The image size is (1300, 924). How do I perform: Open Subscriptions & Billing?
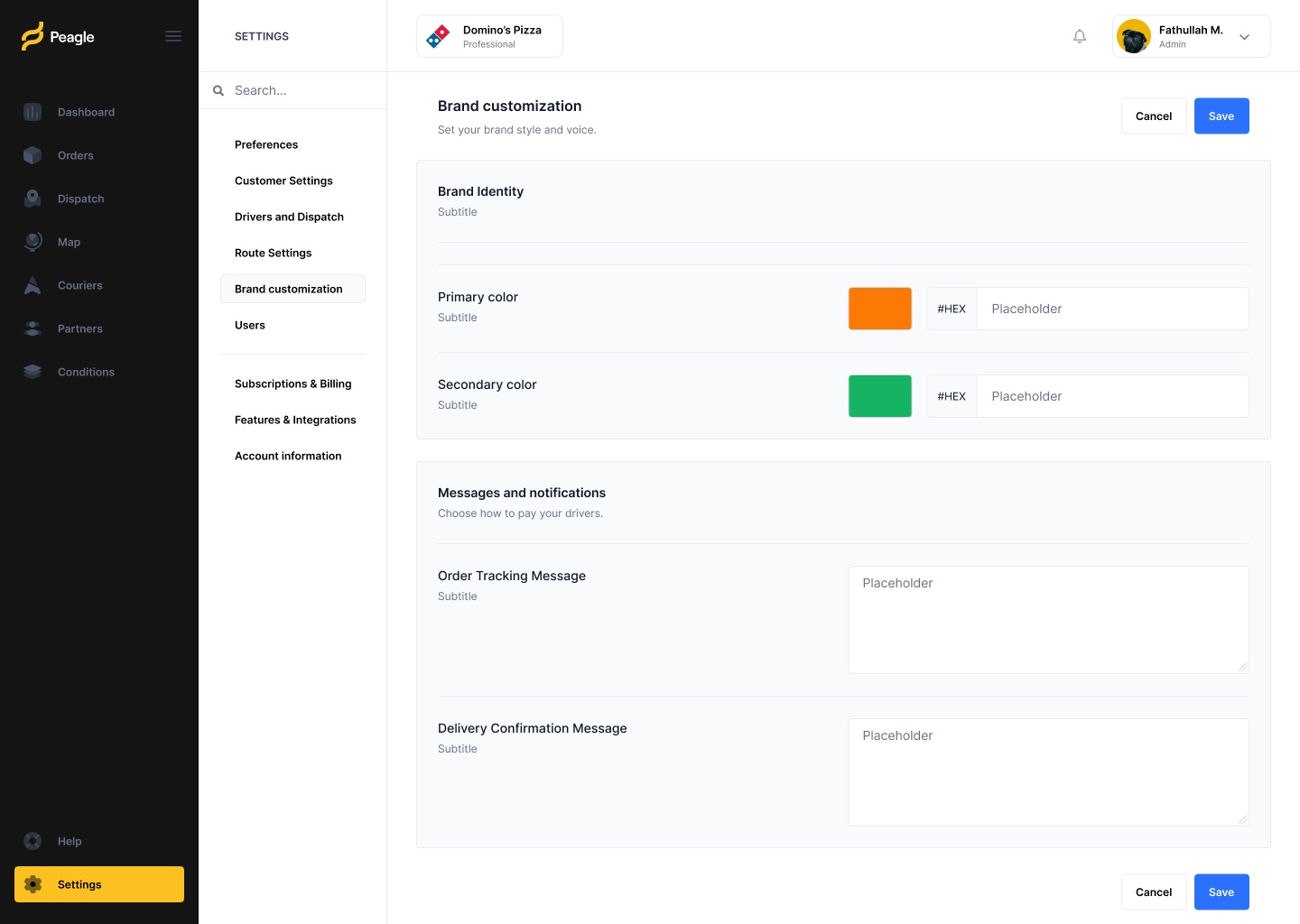pos(292,383)
